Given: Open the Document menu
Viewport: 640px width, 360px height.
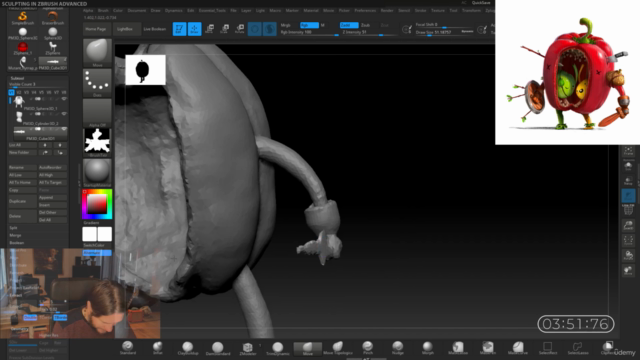Looking at the screenshot, I should click(x=137, y=11).
